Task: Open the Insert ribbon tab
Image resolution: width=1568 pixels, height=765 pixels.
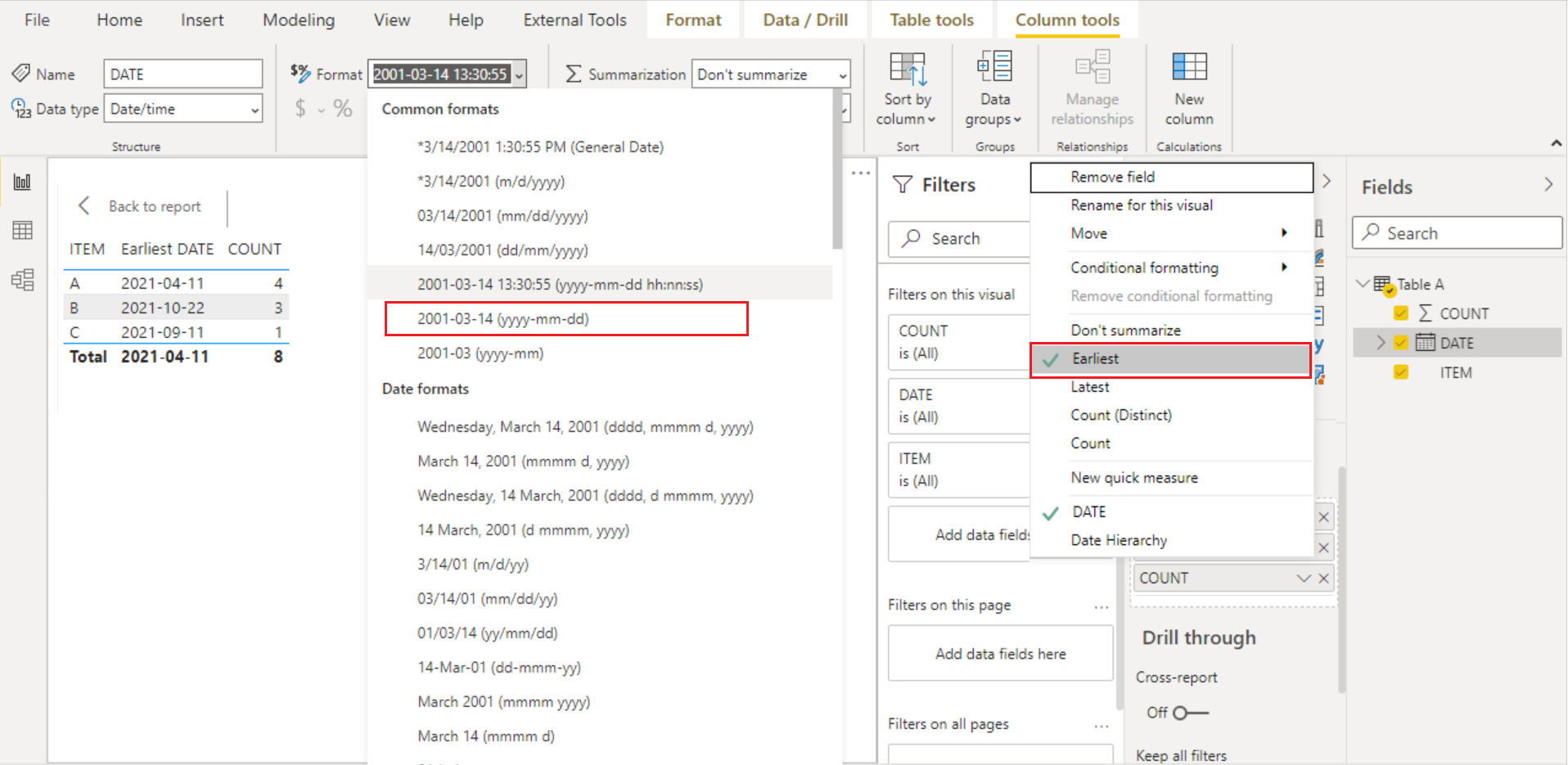Action: point(202,20)
